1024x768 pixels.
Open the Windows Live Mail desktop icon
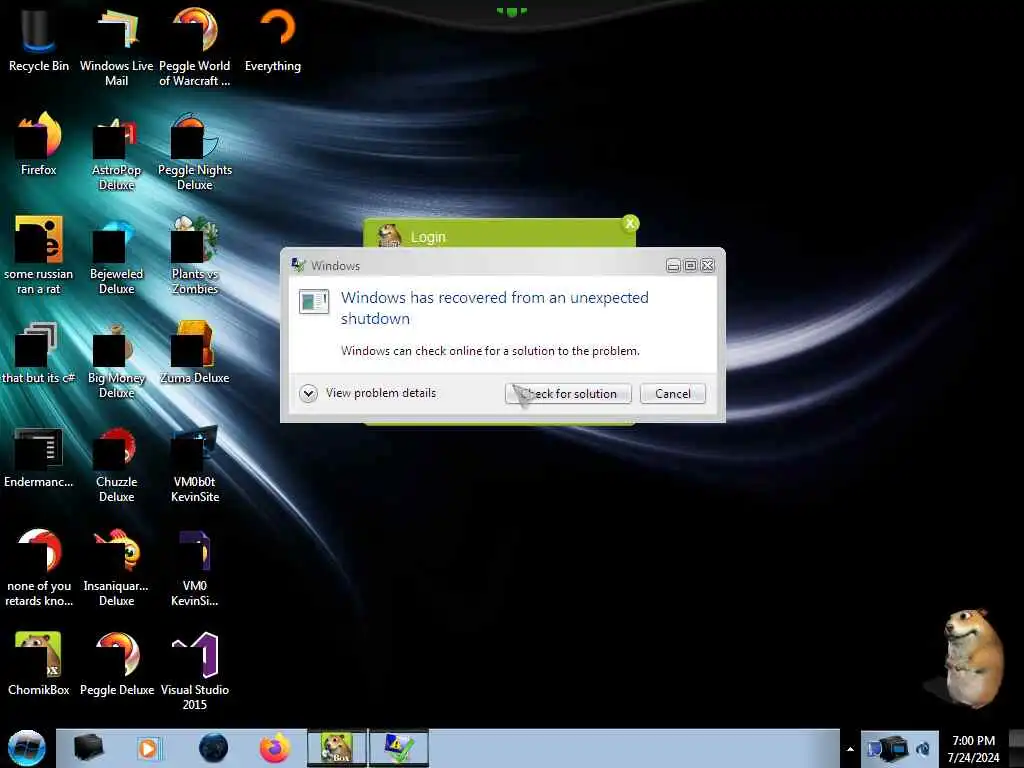(x=116, y=47)
